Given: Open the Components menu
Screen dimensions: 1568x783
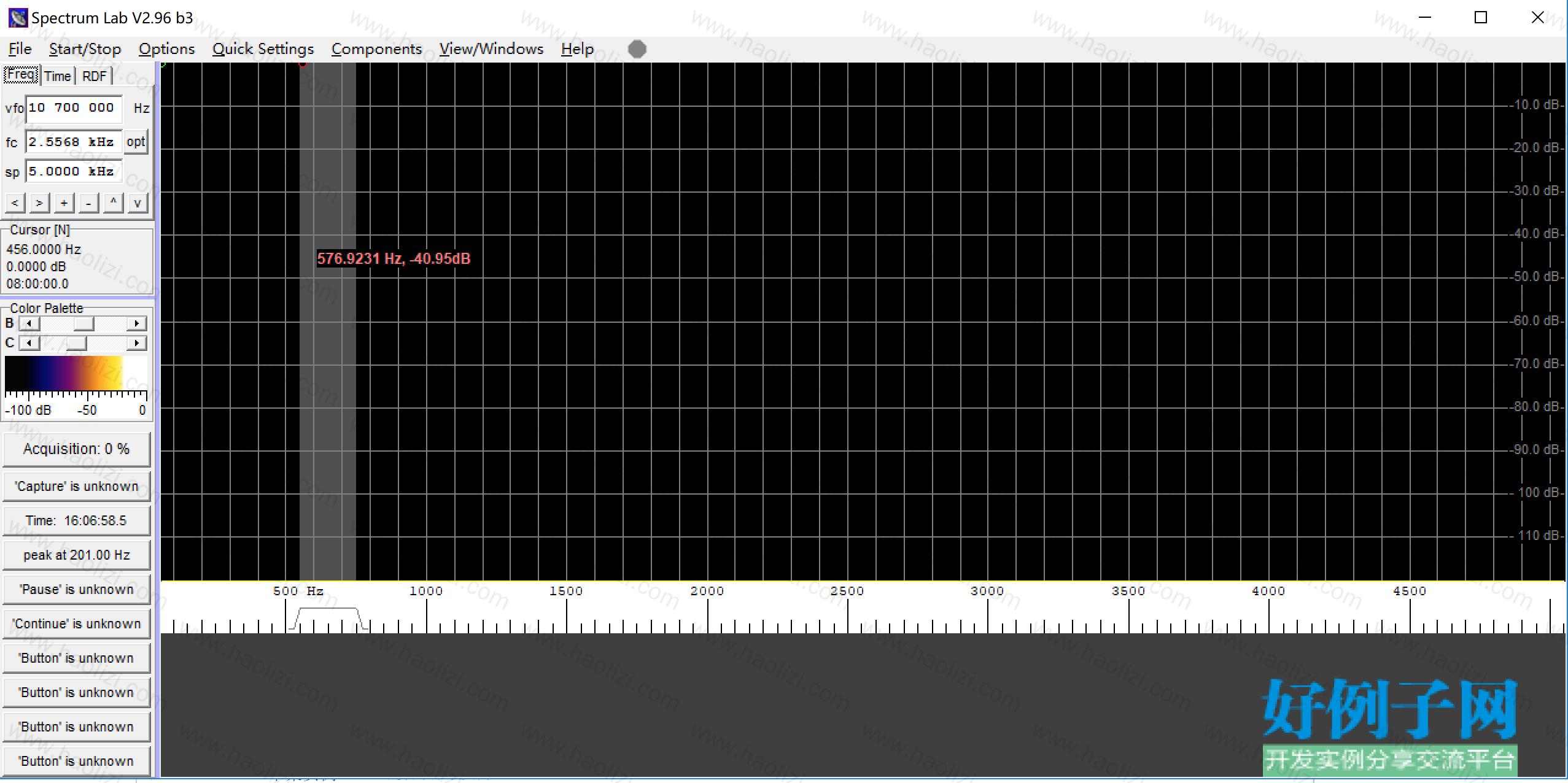Looking at the screenshot, I should point(376,49).
